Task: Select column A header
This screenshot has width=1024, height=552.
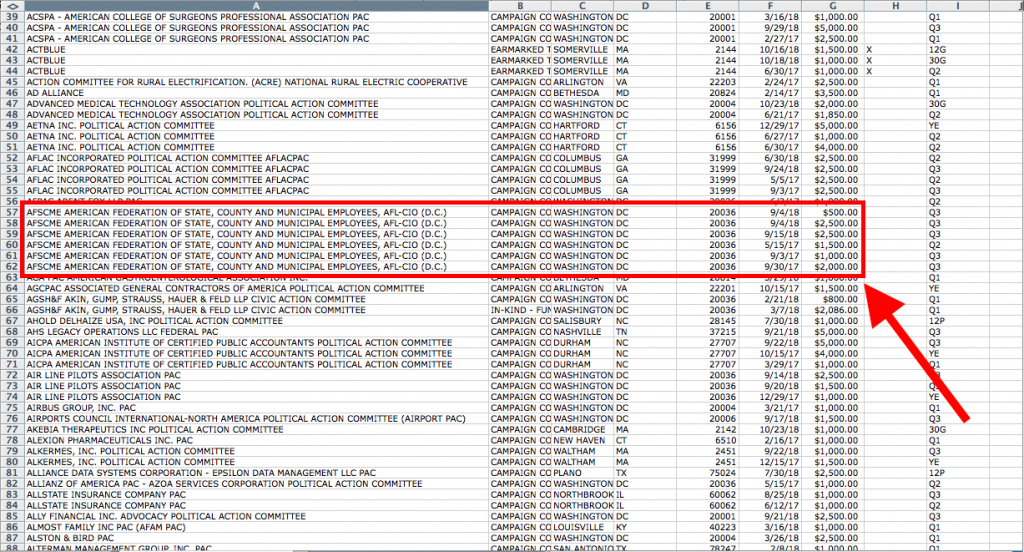Action: (257, 6)
